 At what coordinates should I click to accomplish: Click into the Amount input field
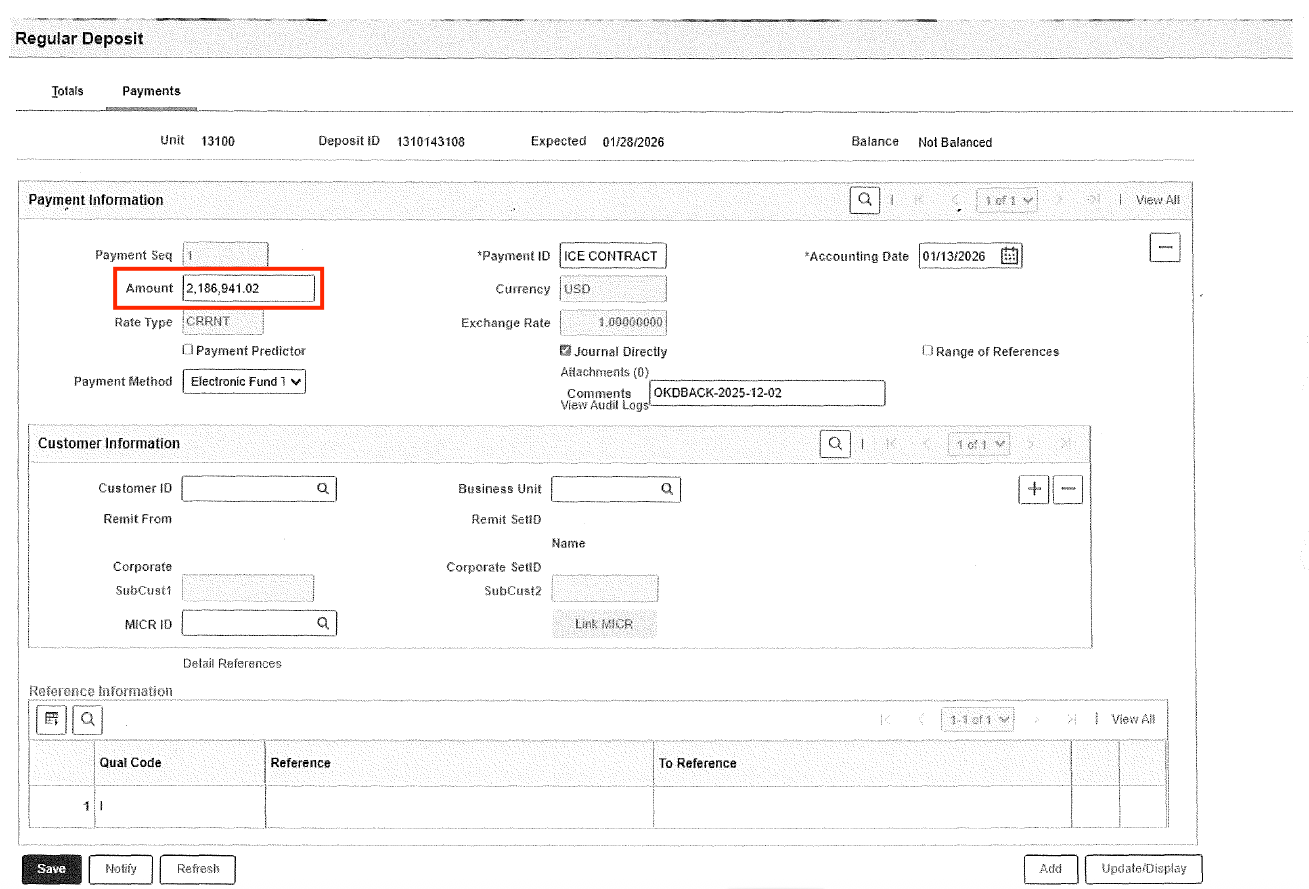pyautogui.click(x=249, y=288)
